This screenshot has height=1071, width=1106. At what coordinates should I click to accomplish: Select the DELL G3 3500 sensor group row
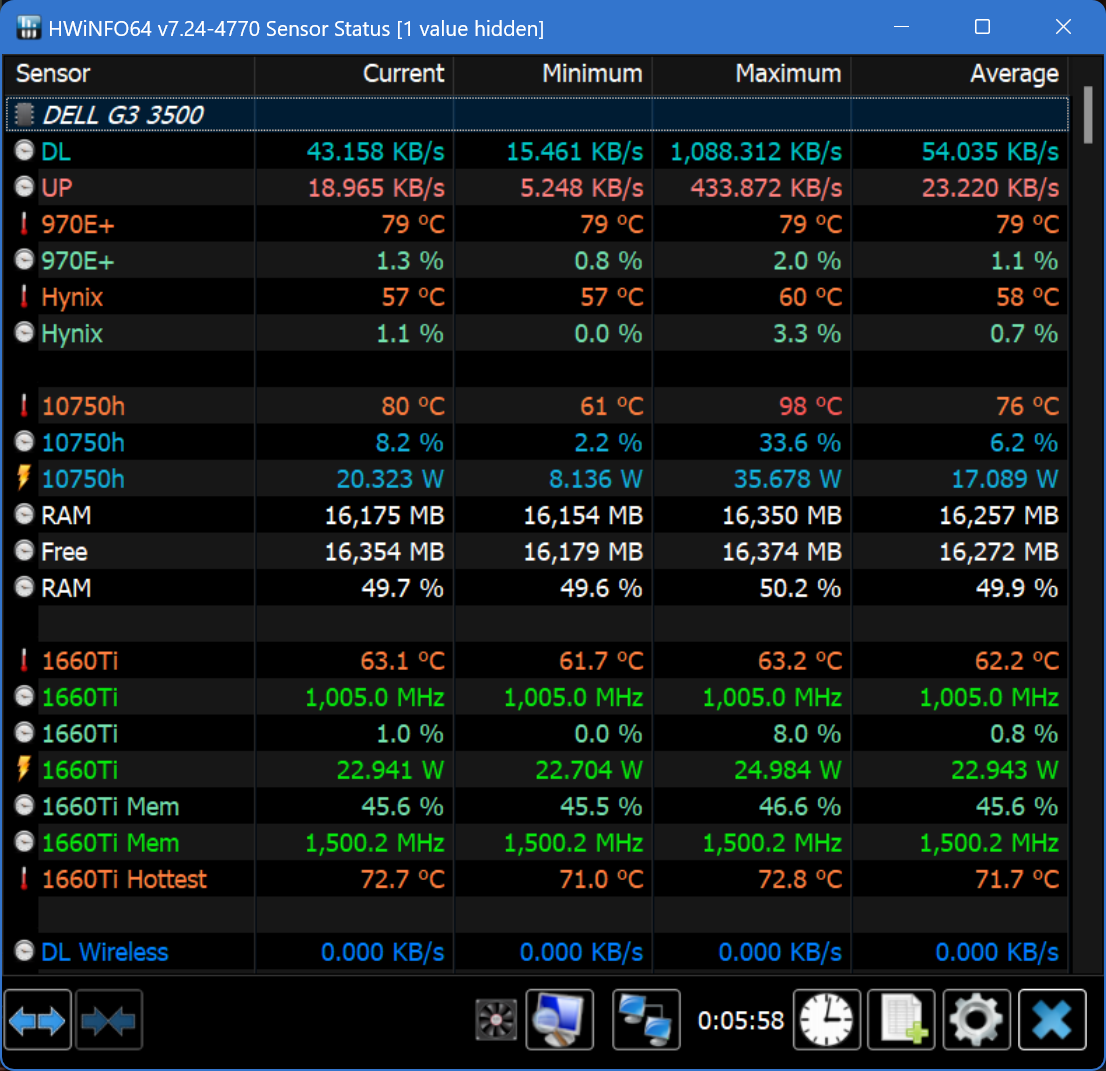pos(537,114)
